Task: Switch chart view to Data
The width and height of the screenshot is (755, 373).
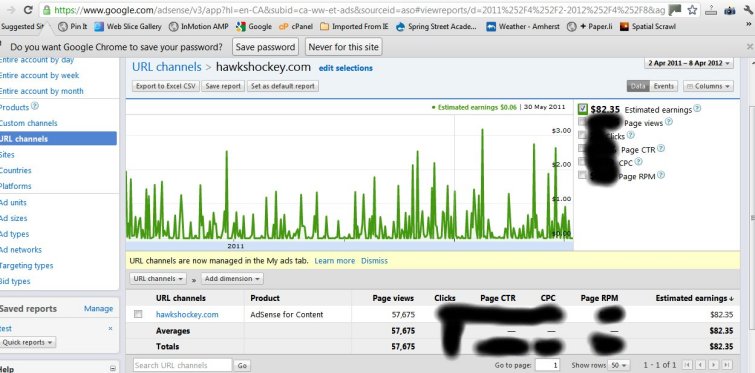Action: (638, 86)
